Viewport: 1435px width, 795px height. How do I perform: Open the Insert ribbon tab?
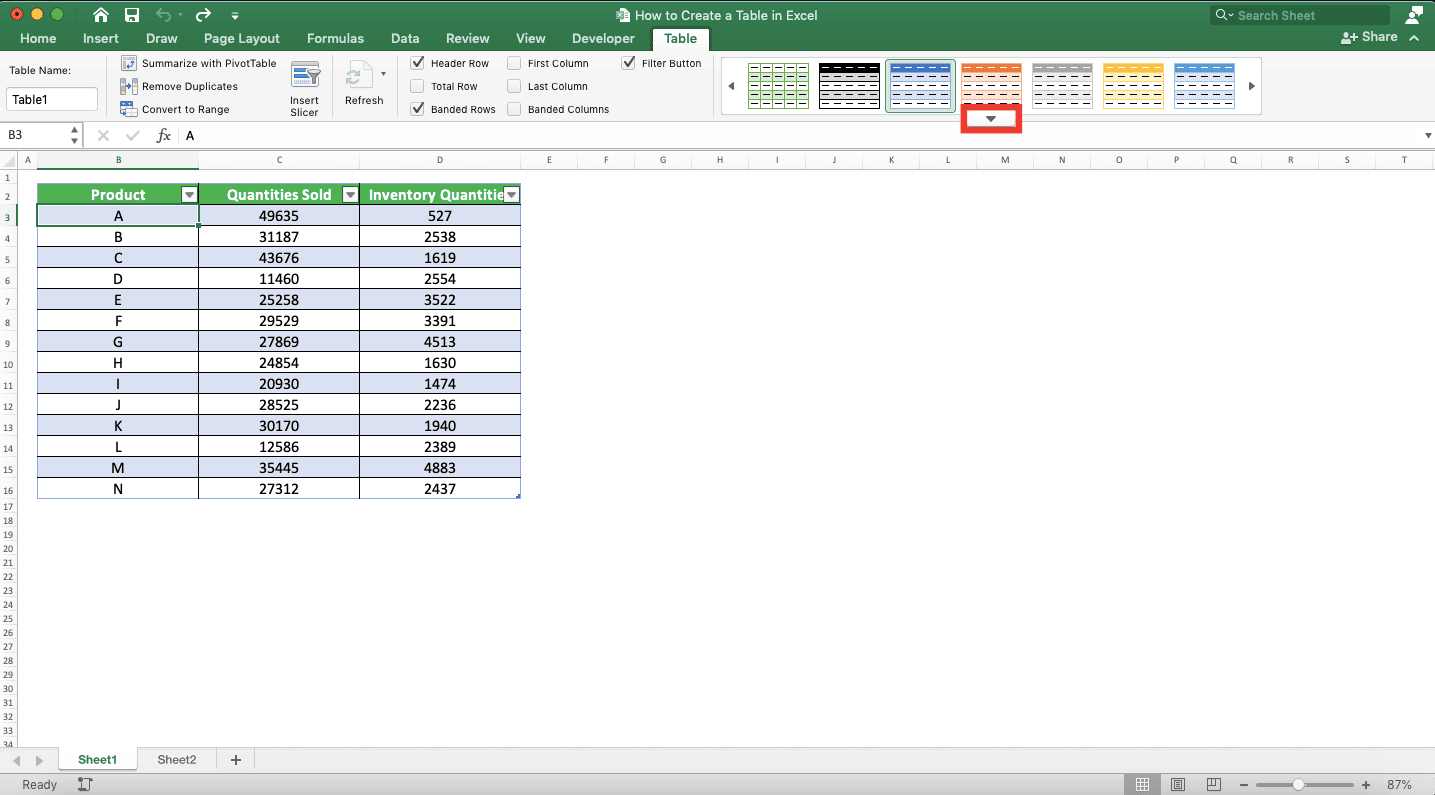pyautogui.click(x=101, y=38)
